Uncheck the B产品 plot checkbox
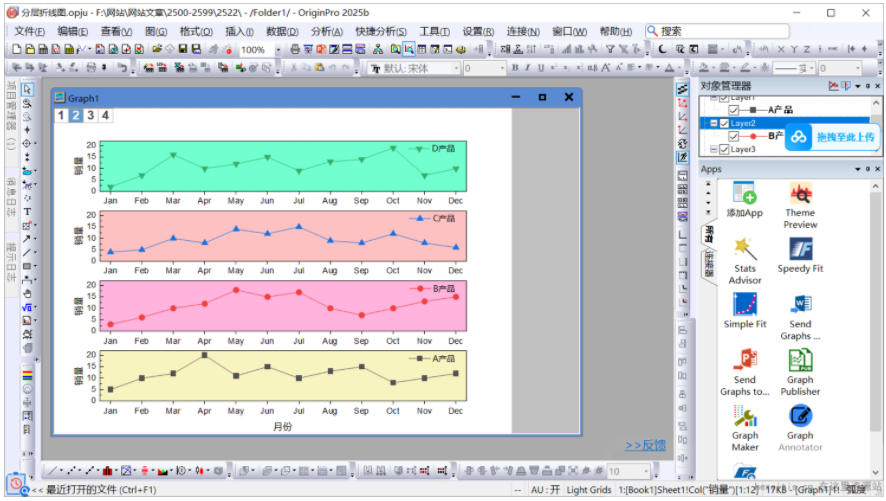The width and height of the screenshot is (886, 501). (733, 136)
